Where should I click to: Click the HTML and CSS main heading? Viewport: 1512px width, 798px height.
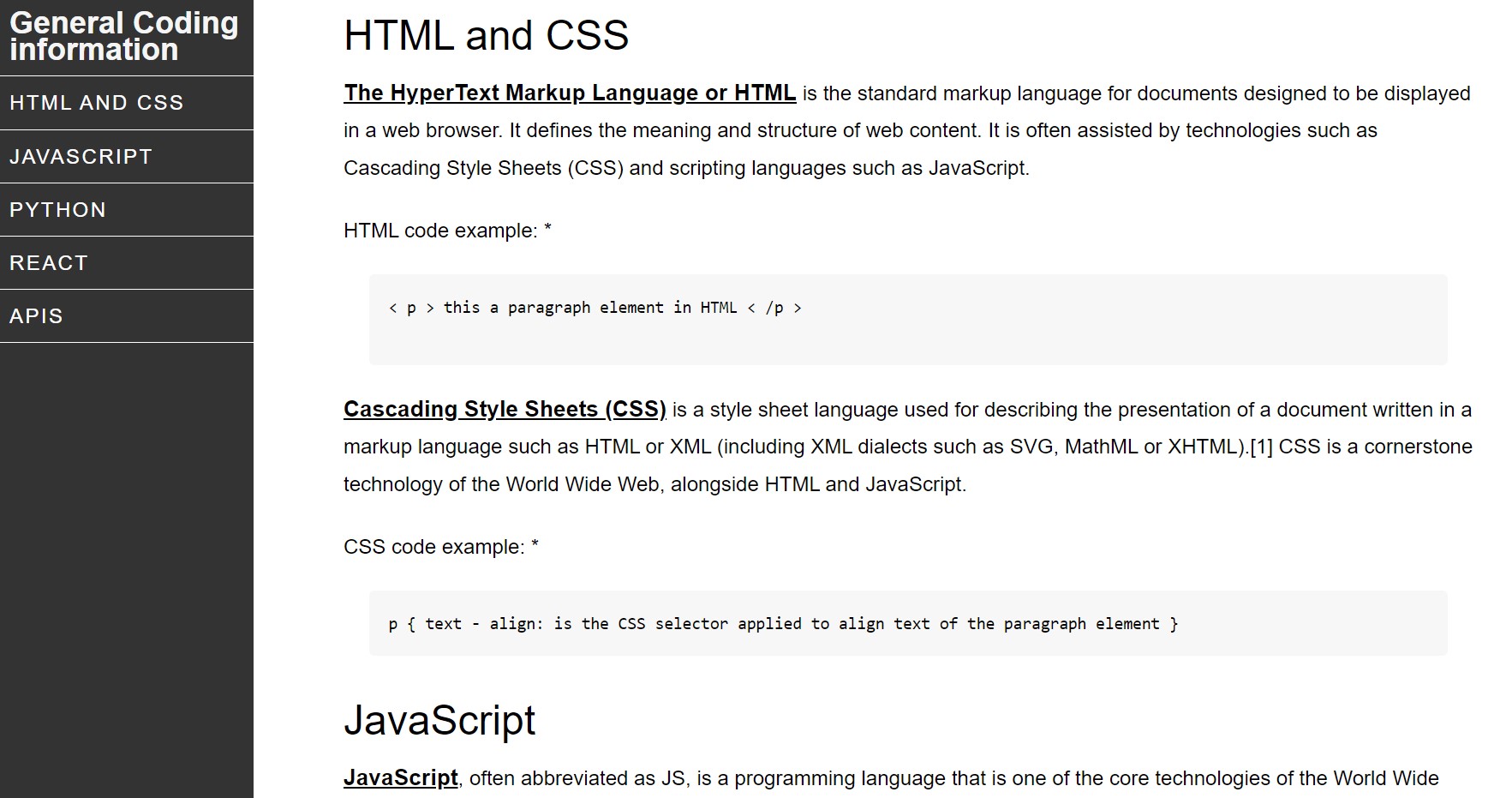[x=486, y=36]
